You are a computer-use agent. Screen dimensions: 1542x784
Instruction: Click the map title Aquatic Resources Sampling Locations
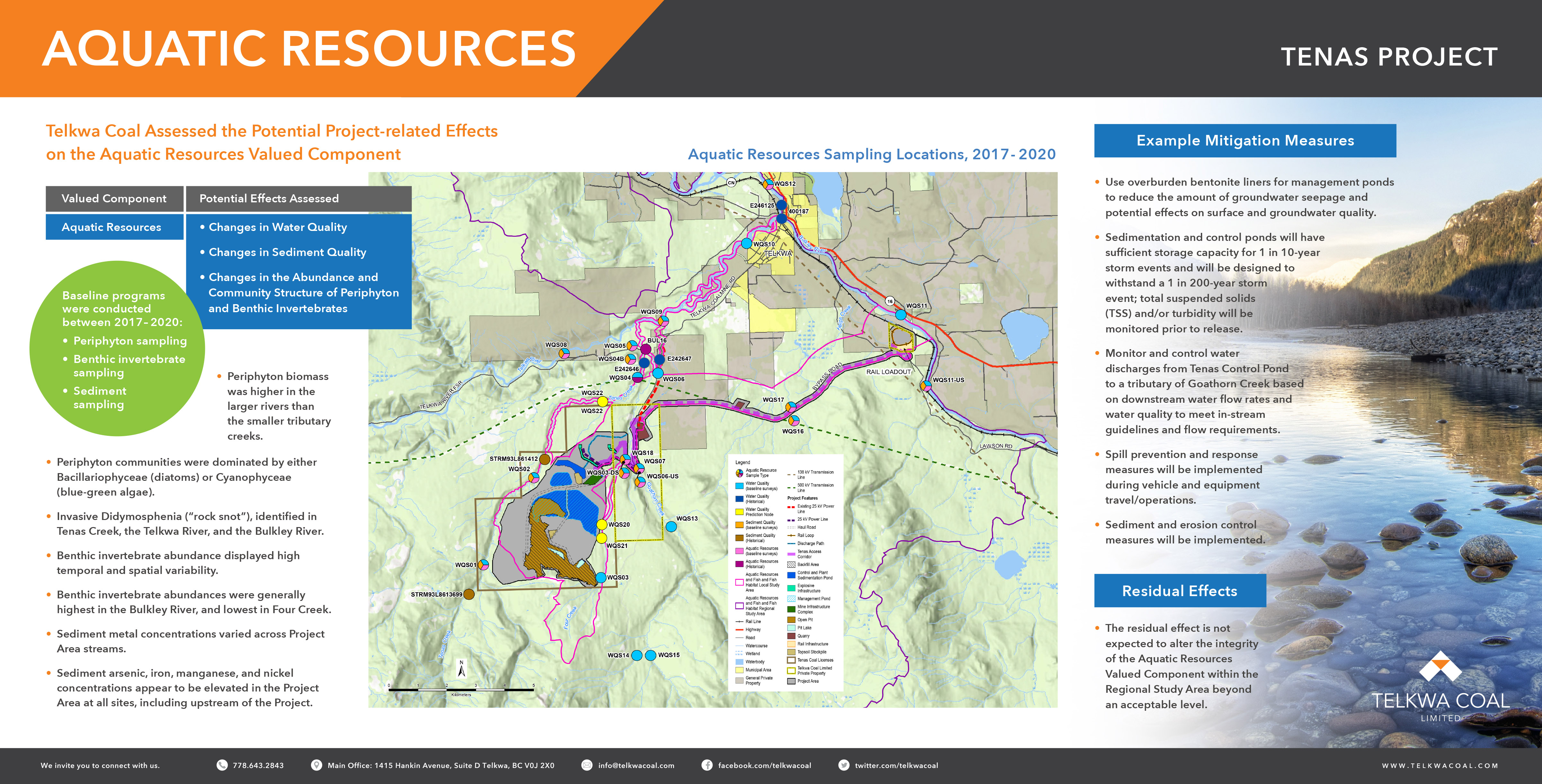(872, 154)
